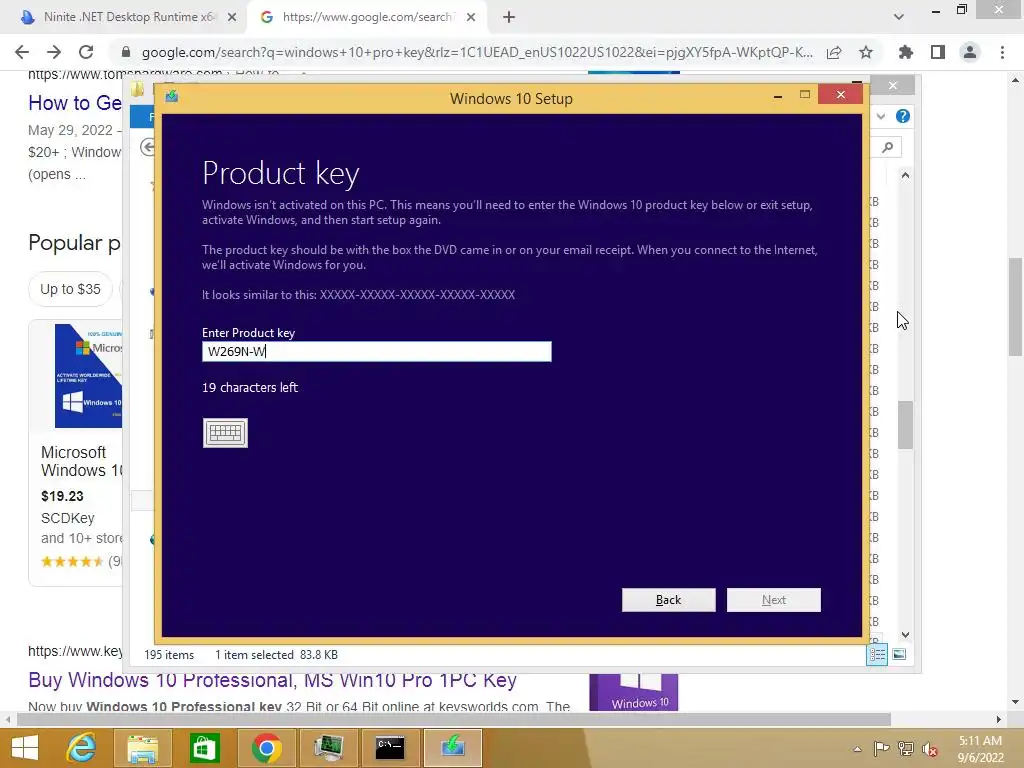
Task: Click the muted volume tray icon
Action: coord(930,748)
